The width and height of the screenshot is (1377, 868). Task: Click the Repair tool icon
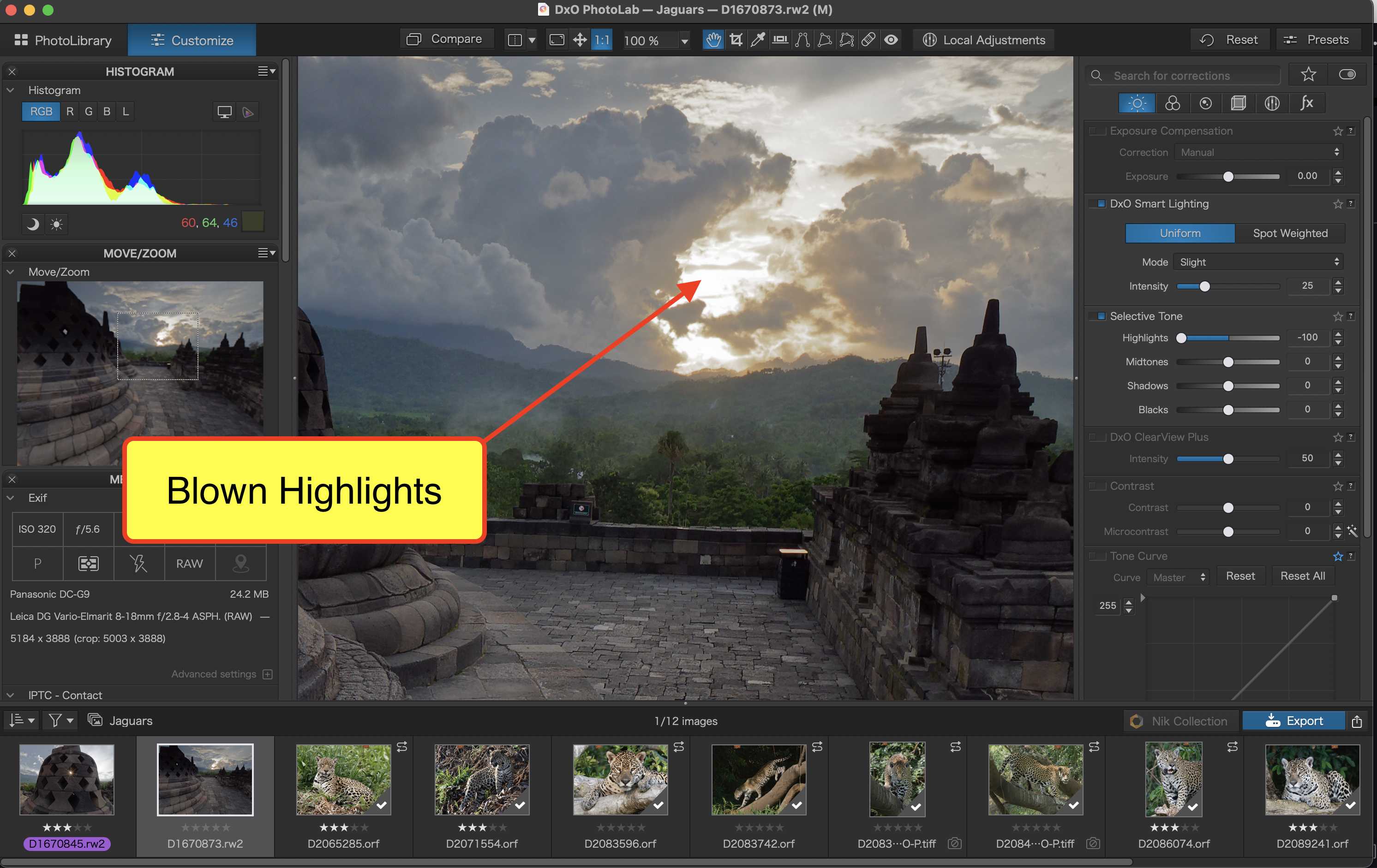(x=868, y=40)
